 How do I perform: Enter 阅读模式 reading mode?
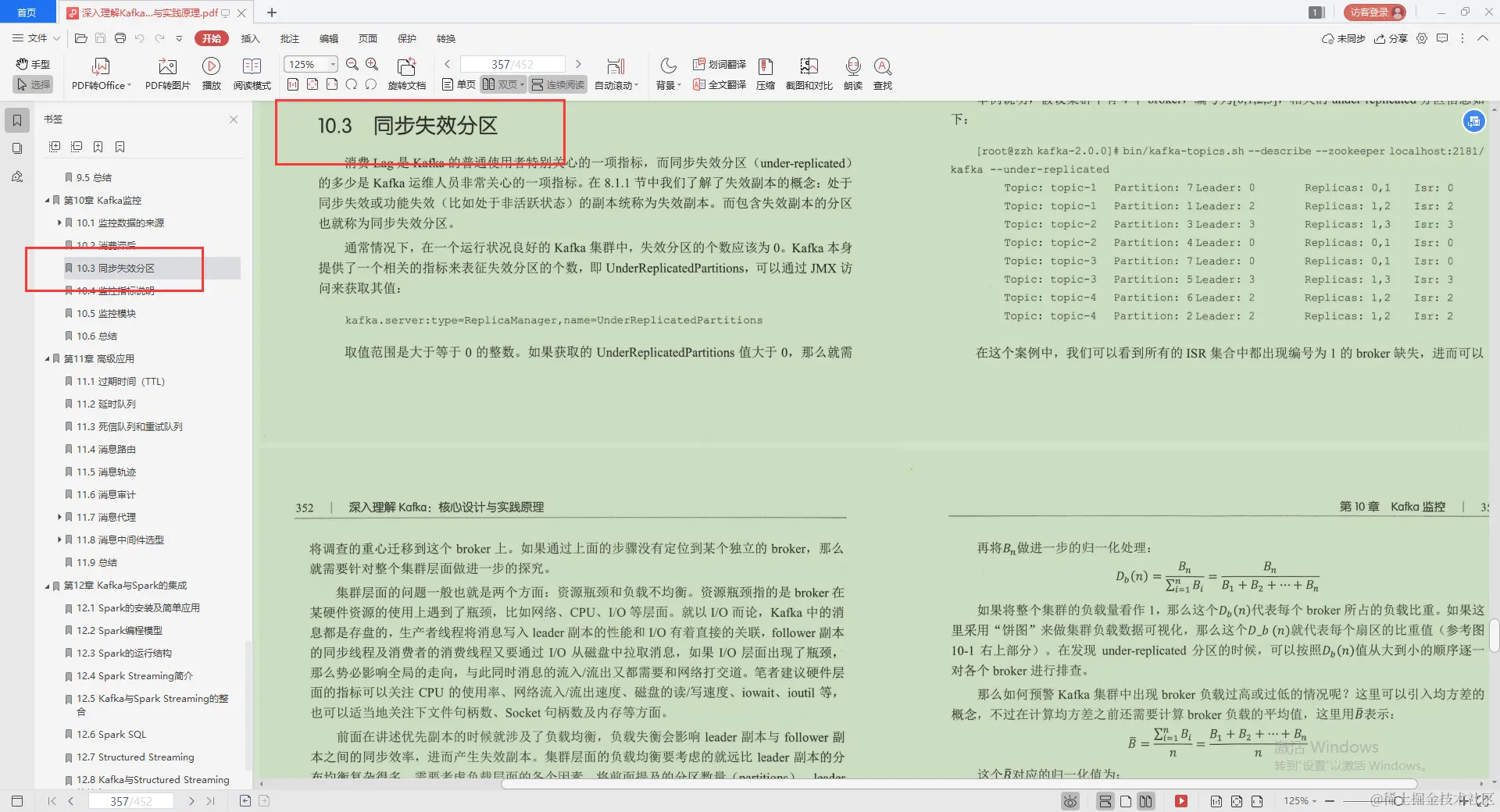point(252,73)
